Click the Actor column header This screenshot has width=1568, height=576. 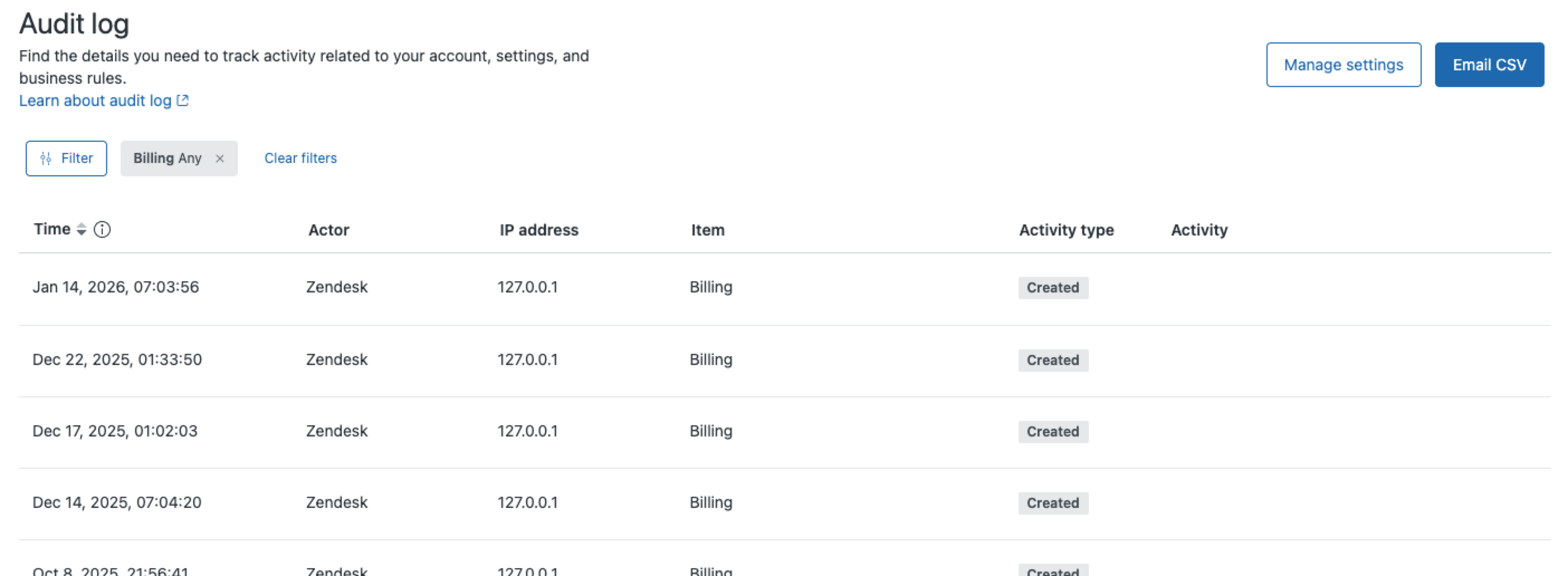click(x=329, y=230)
